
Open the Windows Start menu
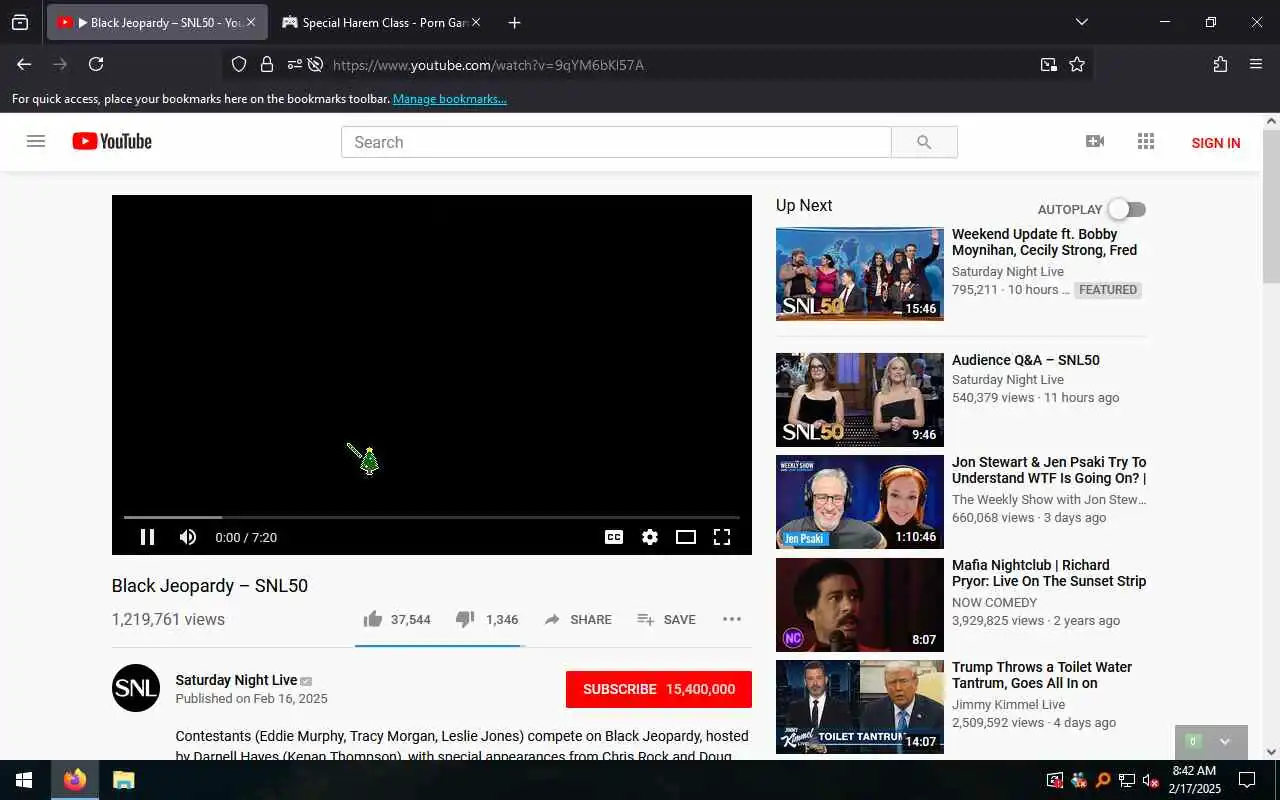click(x=24, y=780)
